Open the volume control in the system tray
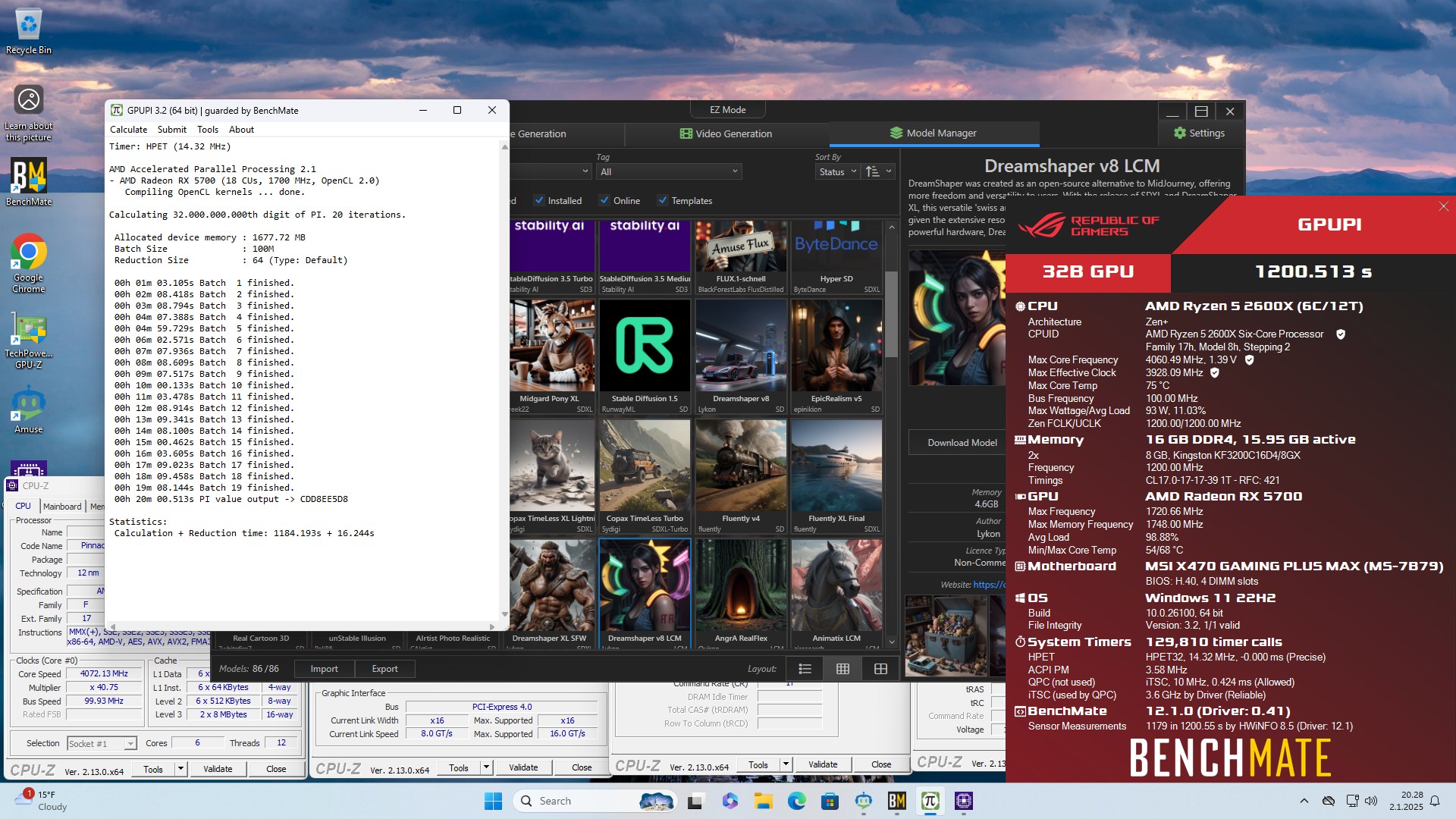1456x819 pixels. 1371,801
